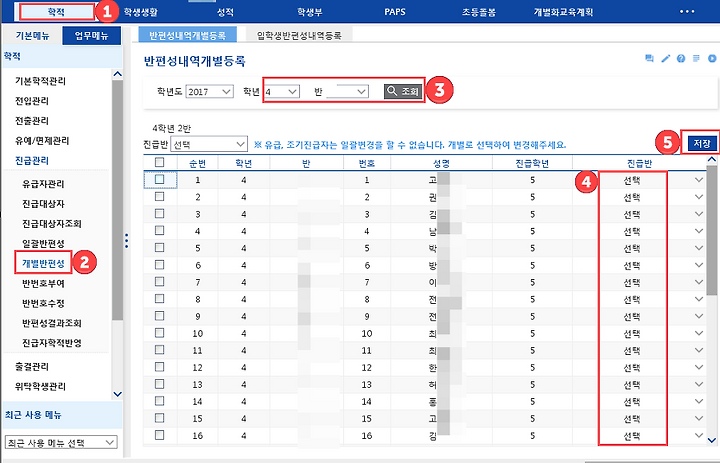The width and height of the screenshot is (720, 463).
Task: Toggle the select-all checkbox in table header
Action: (159, 162)
